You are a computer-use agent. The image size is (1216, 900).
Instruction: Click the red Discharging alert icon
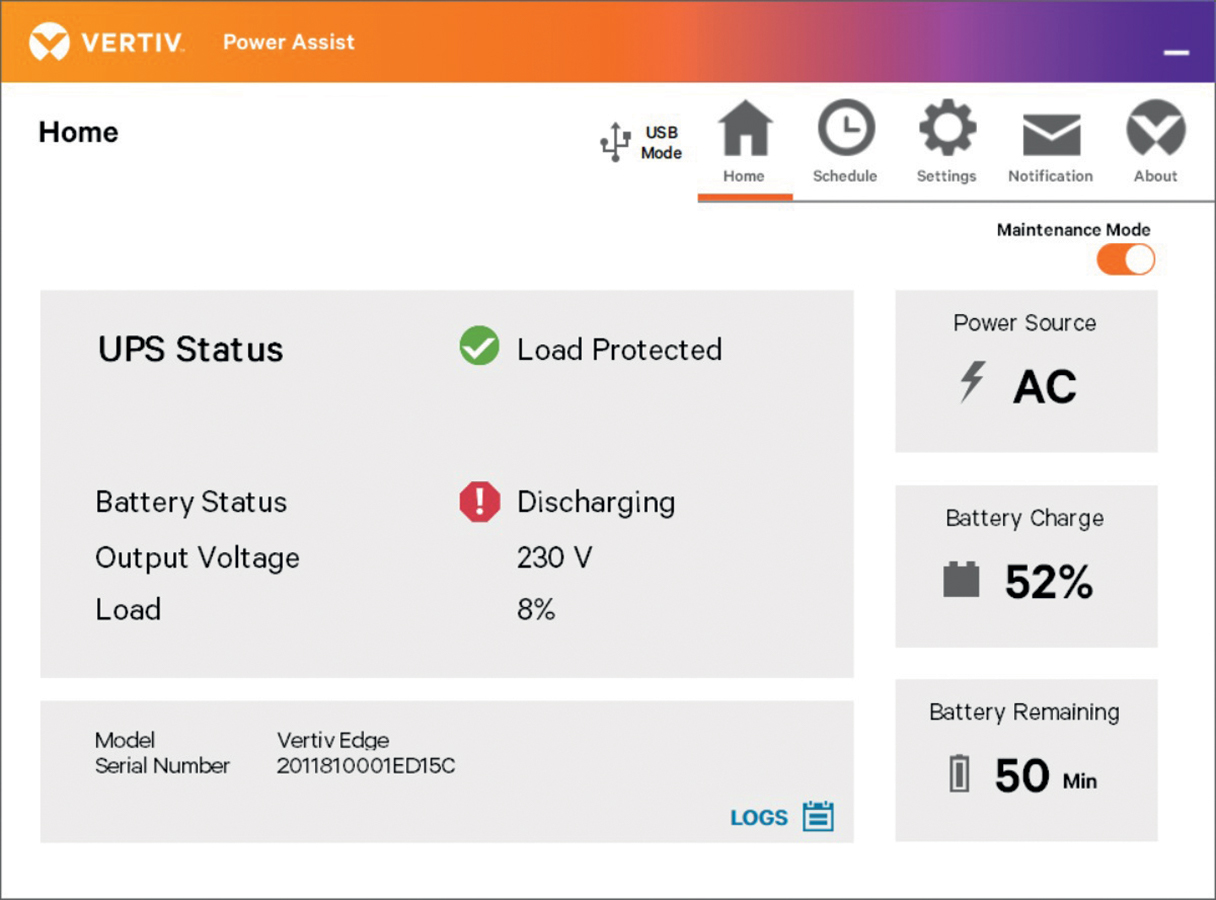coord(479,502)
